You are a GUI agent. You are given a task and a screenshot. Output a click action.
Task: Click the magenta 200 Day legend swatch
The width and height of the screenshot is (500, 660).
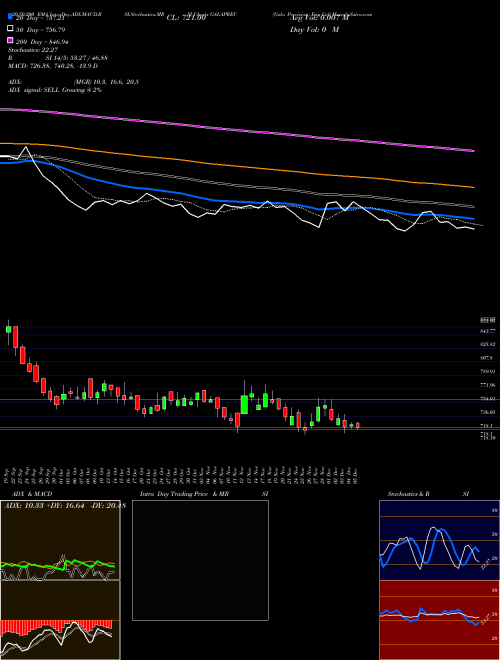(11, 41)
